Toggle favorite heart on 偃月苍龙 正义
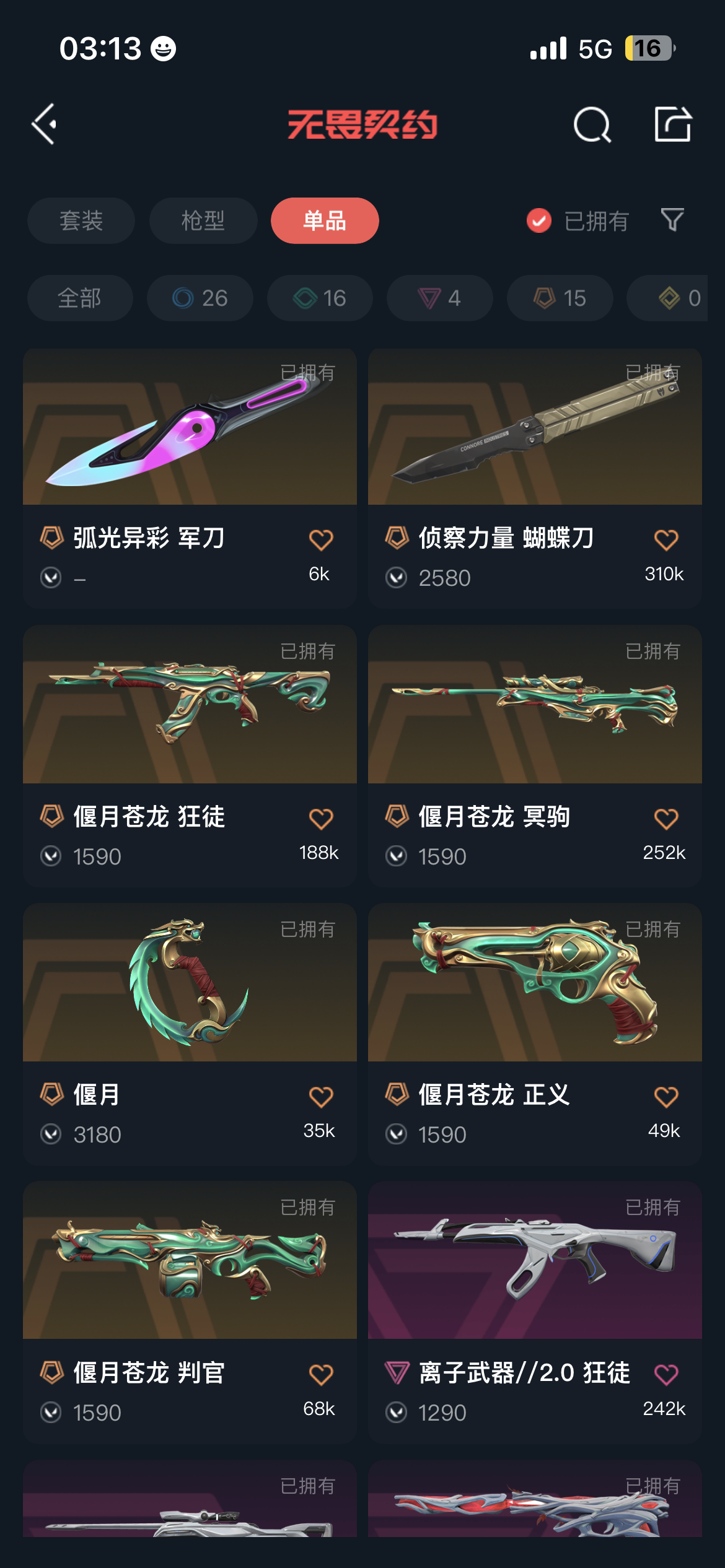The width and height of the screenshot is (725, 1568). click(666, 1096)
